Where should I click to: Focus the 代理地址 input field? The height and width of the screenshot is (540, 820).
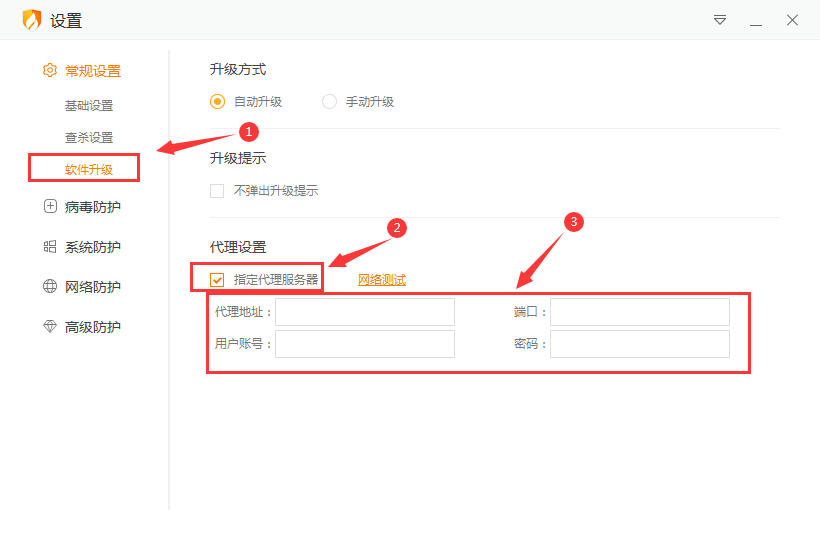[365, 312]
